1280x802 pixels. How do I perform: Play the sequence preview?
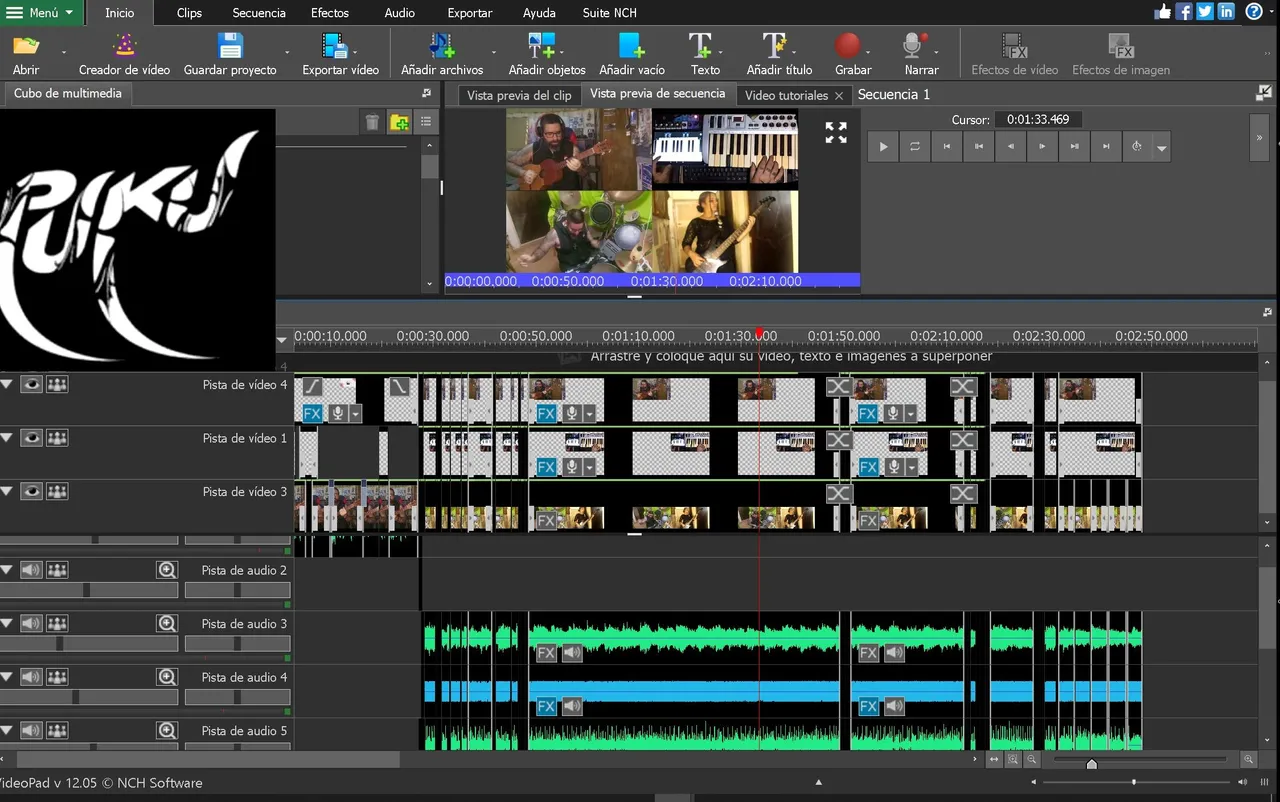click(882, 146)
